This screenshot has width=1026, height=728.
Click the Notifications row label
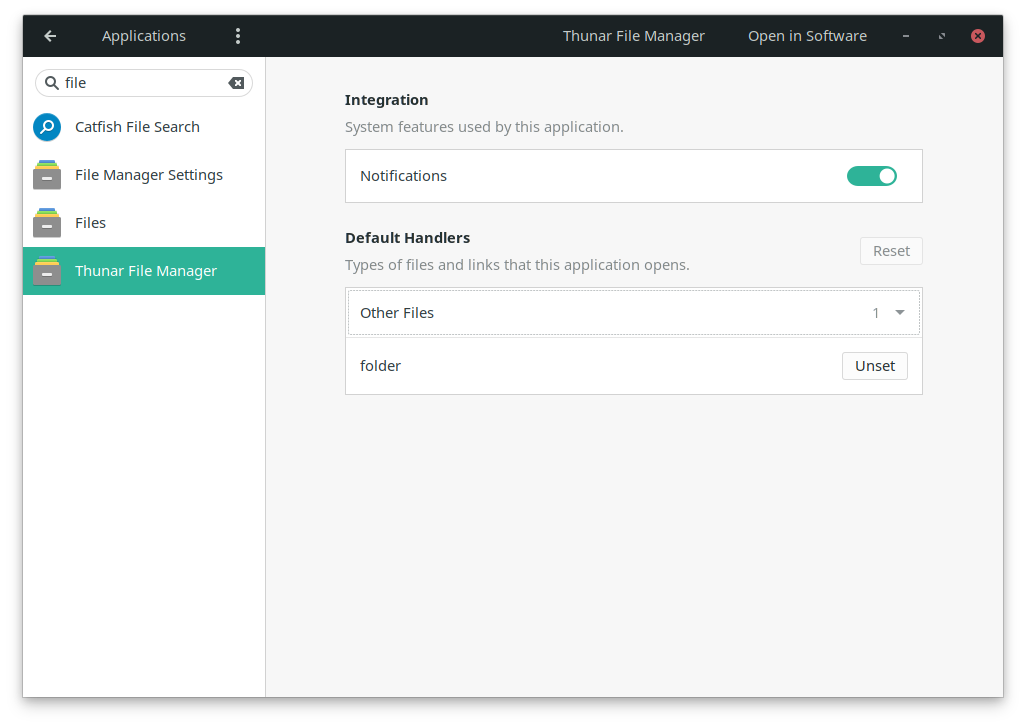click(403, 176)
